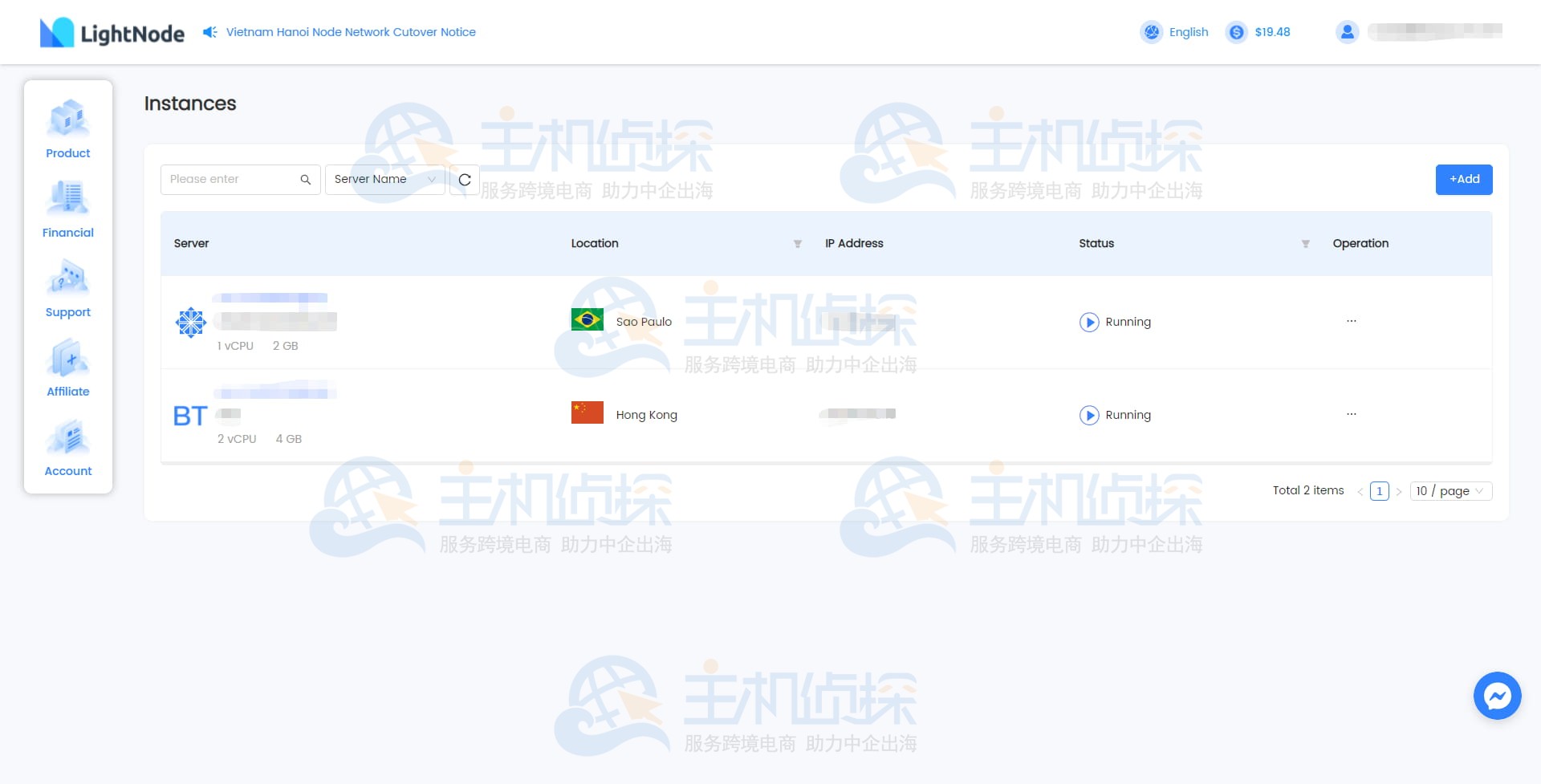Image resolution: width=1541 pixels, height=784 pixels.
Task: Open the Product section in sidebar
Action: click(67, 130)
